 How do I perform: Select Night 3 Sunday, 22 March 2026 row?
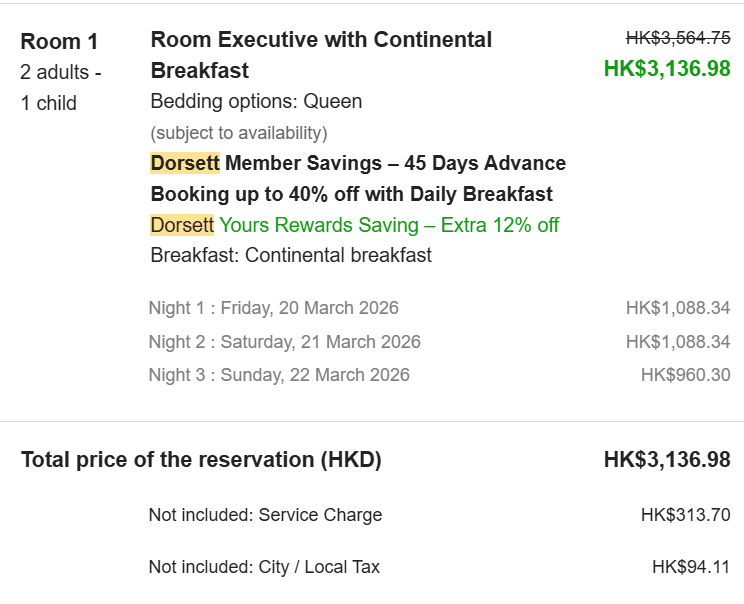[x=439, y=375]
